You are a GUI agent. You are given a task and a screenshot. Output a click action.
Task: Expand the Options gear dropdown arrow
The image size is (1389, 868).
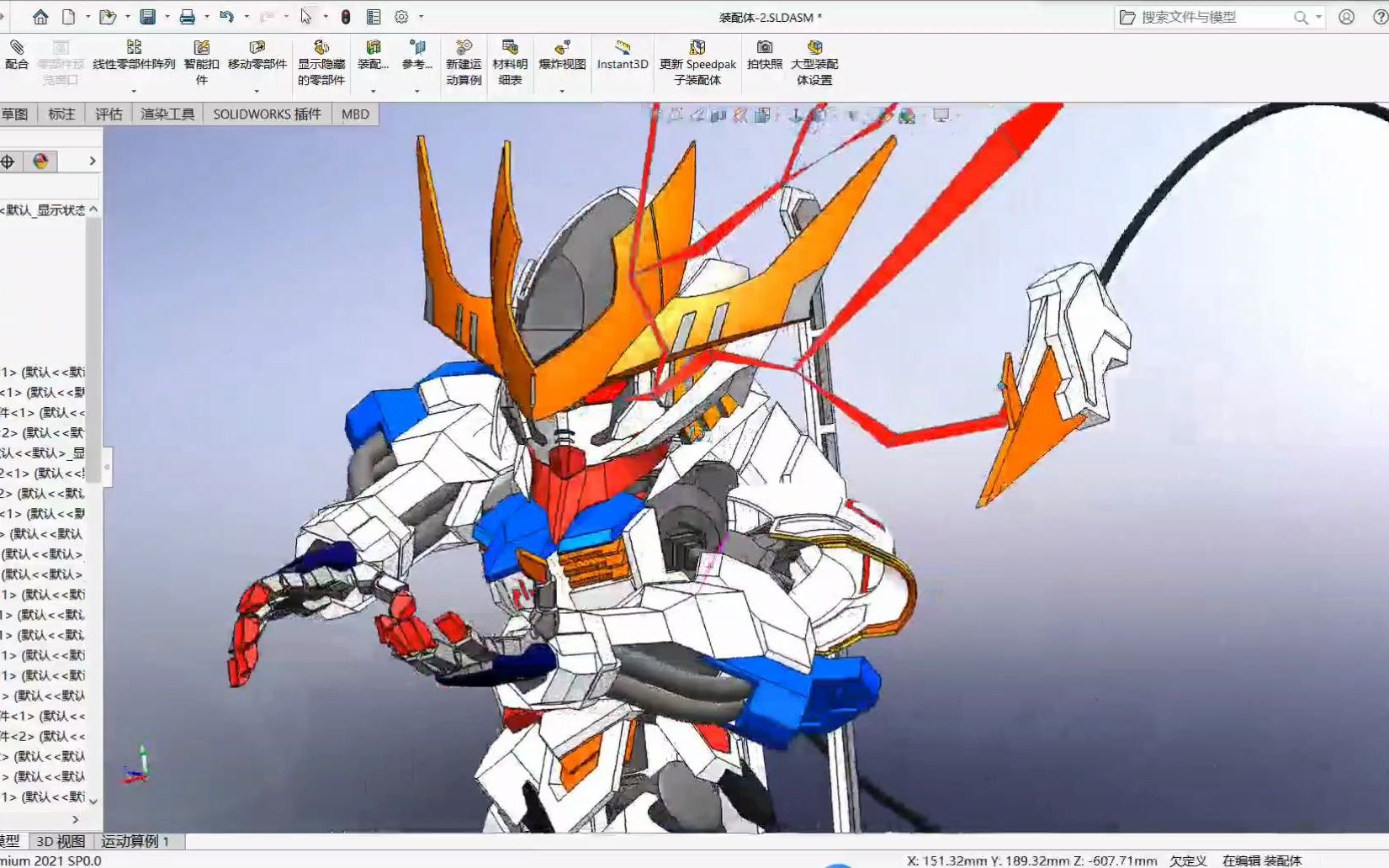pyautogui.click(x=421, y=17)
